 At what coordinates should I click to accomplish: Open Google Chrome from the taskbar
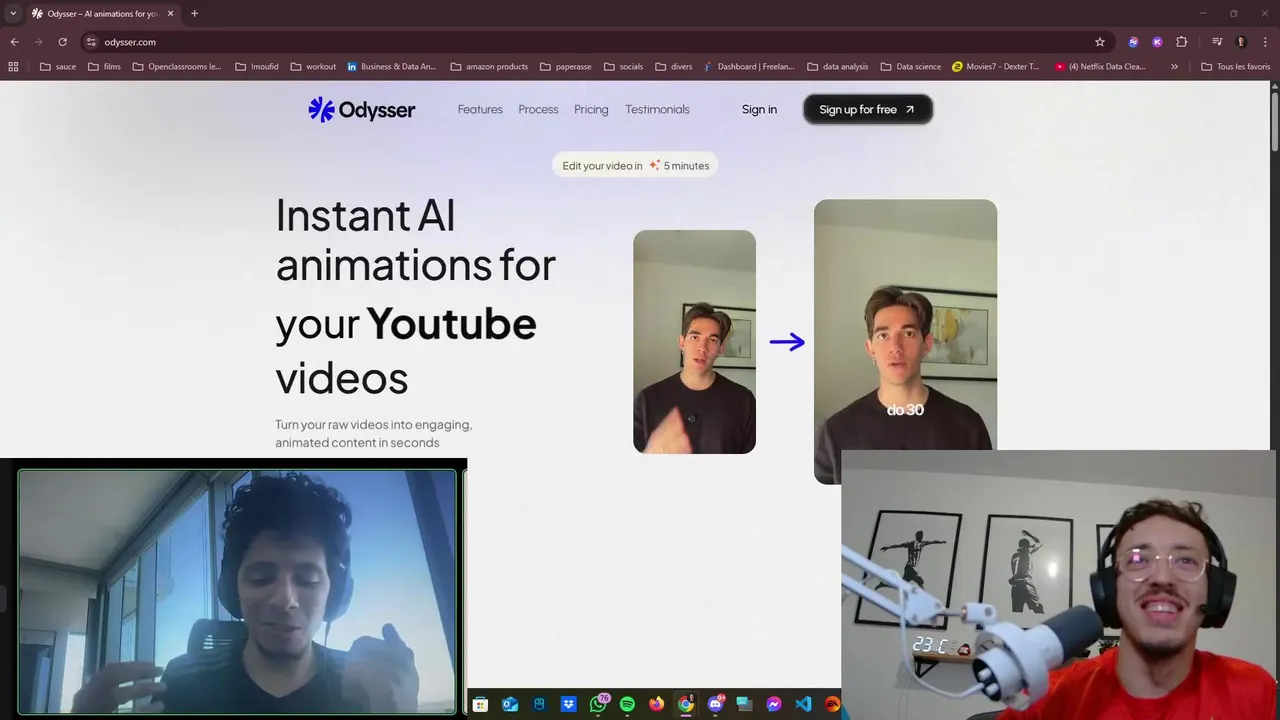coord(685,704)
